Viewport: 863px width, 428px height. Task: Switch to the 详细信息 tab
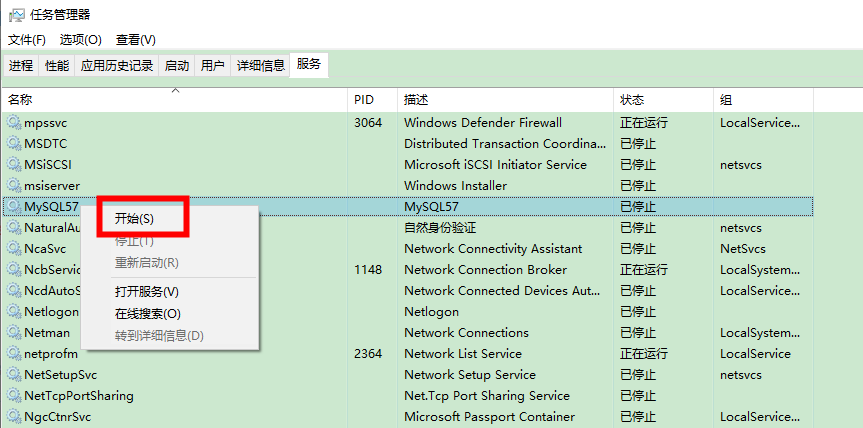tap(260, 66)
